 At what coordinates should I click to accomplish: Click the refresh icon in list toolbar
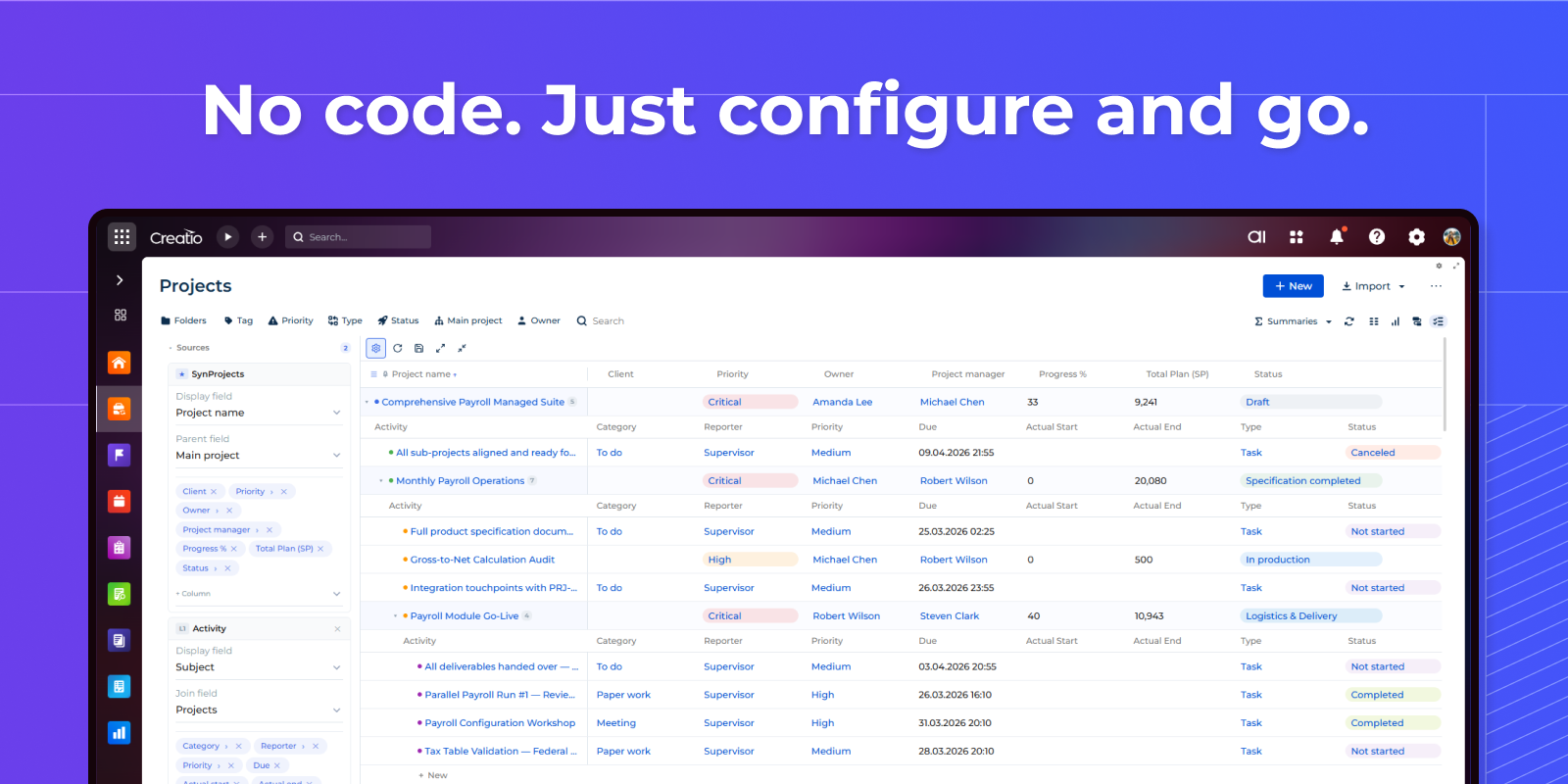pos(398,348)
